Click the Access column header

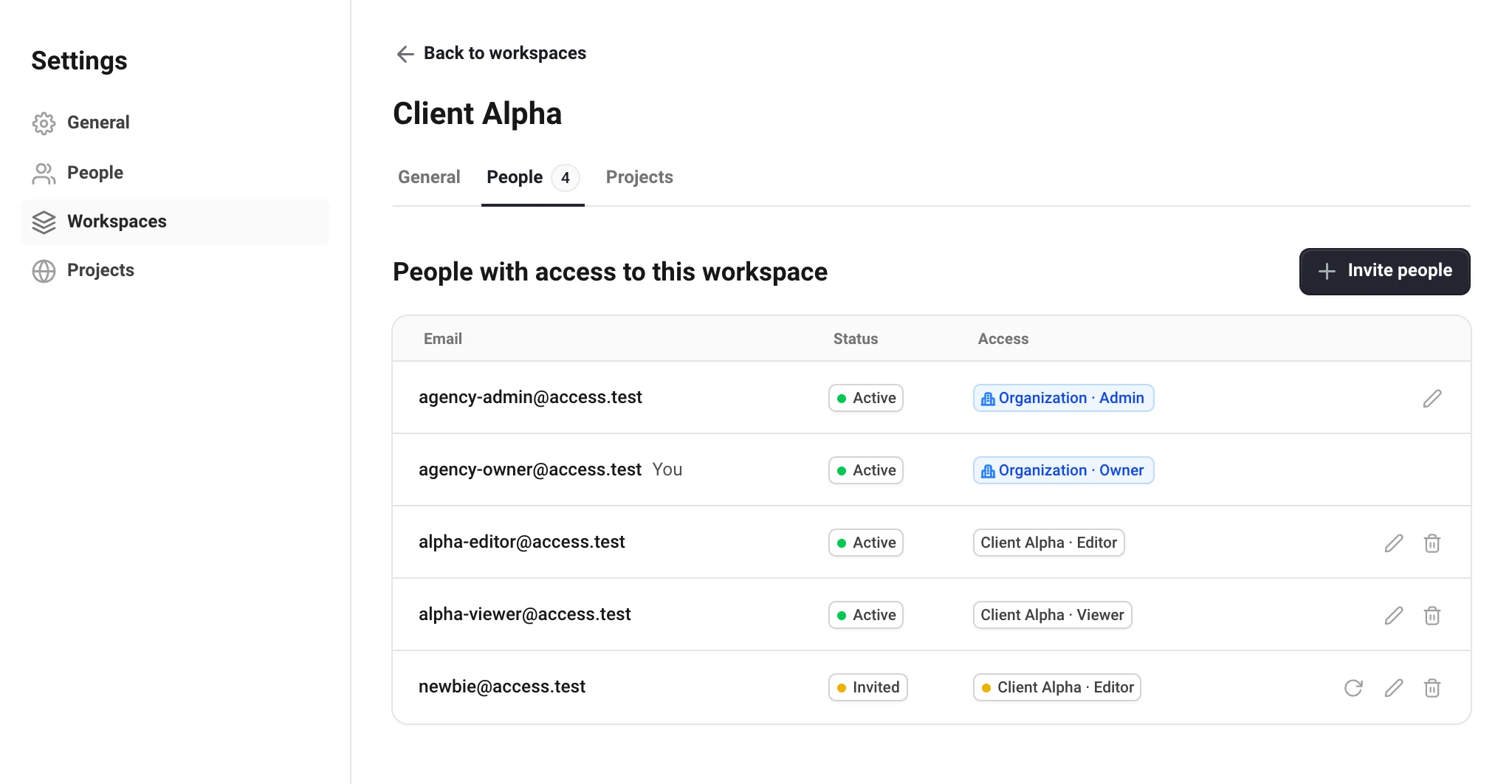(1003, 339)
